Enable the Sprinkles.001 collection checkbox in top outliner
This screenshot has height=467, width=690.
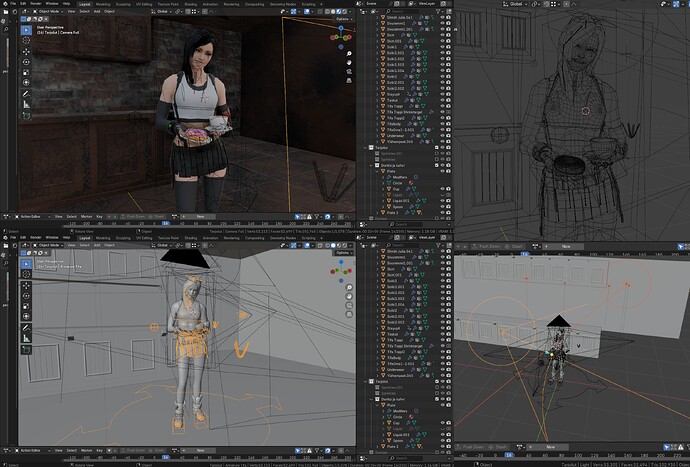pyautogui.click(x=437, y=154)
